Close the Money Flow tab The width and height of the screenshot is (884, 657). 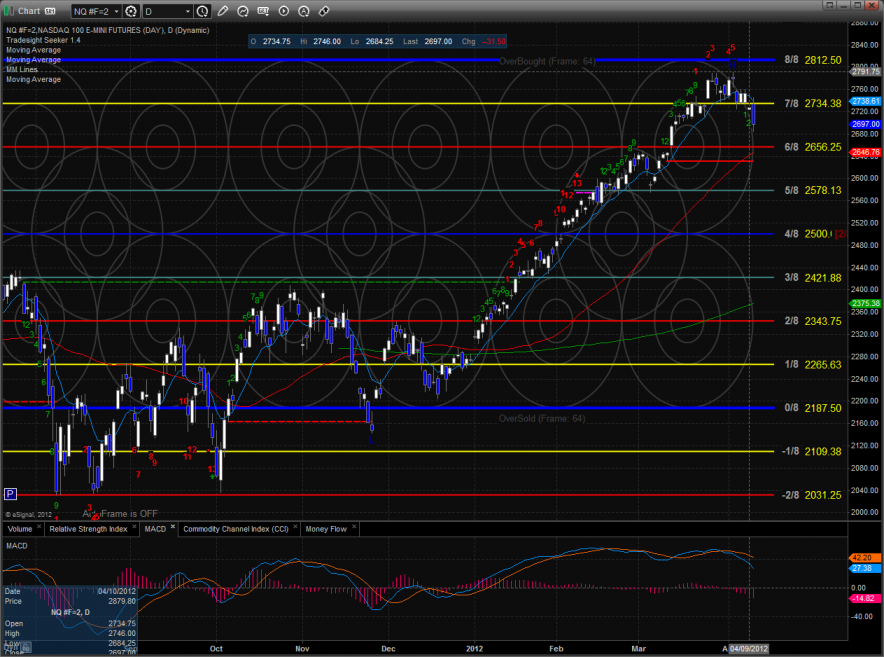(x=354, y=525)
